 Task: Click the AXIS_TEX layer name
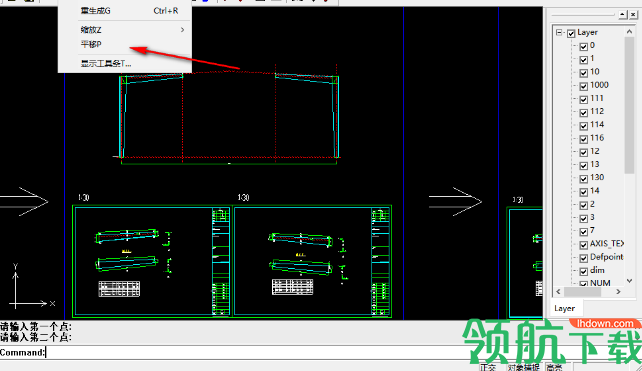click(x=607, y=244)
